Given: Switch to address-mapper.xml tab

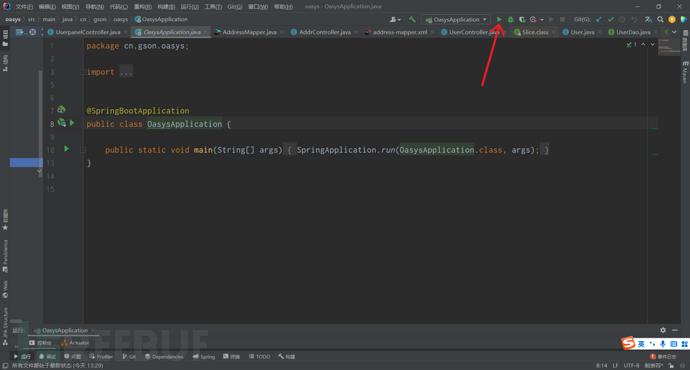Looking at the screenshot, I should pos(400,32).
